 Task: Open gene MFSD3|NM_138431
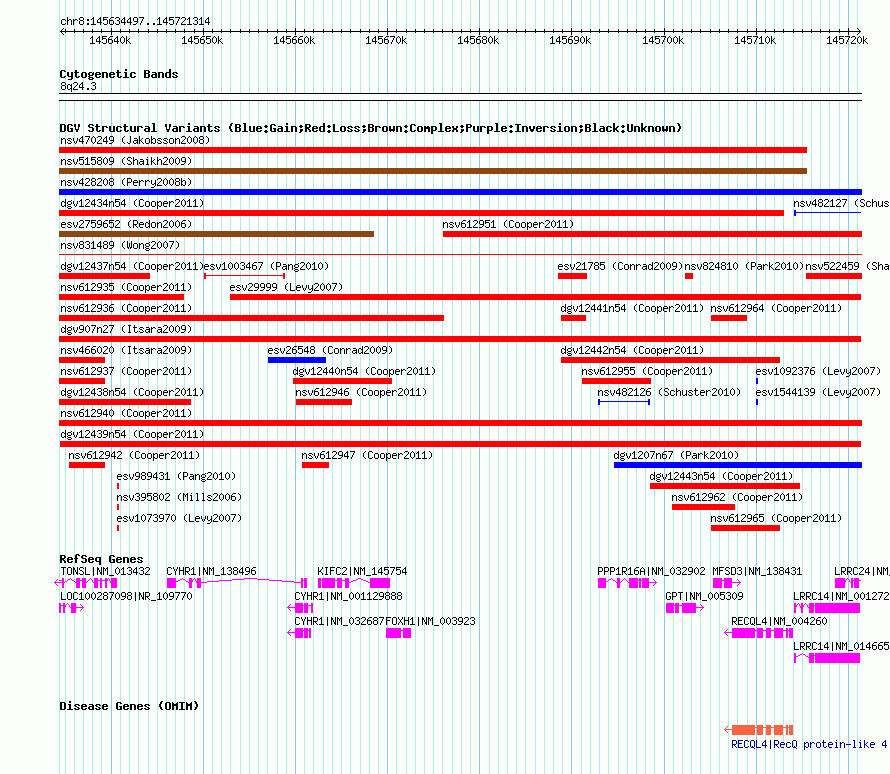click(x=757, y=571)
